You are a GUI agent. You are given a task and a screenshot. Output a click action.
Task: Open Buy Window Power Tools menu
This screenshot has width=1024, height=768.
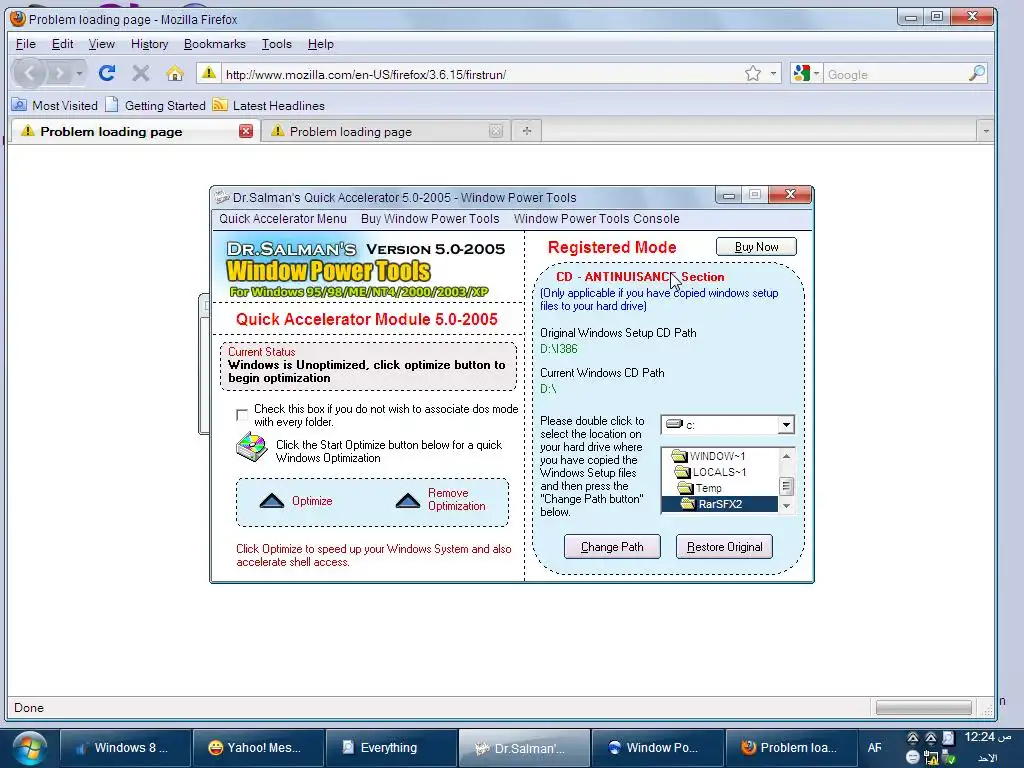pyautogui.click(x=430, y=219)
